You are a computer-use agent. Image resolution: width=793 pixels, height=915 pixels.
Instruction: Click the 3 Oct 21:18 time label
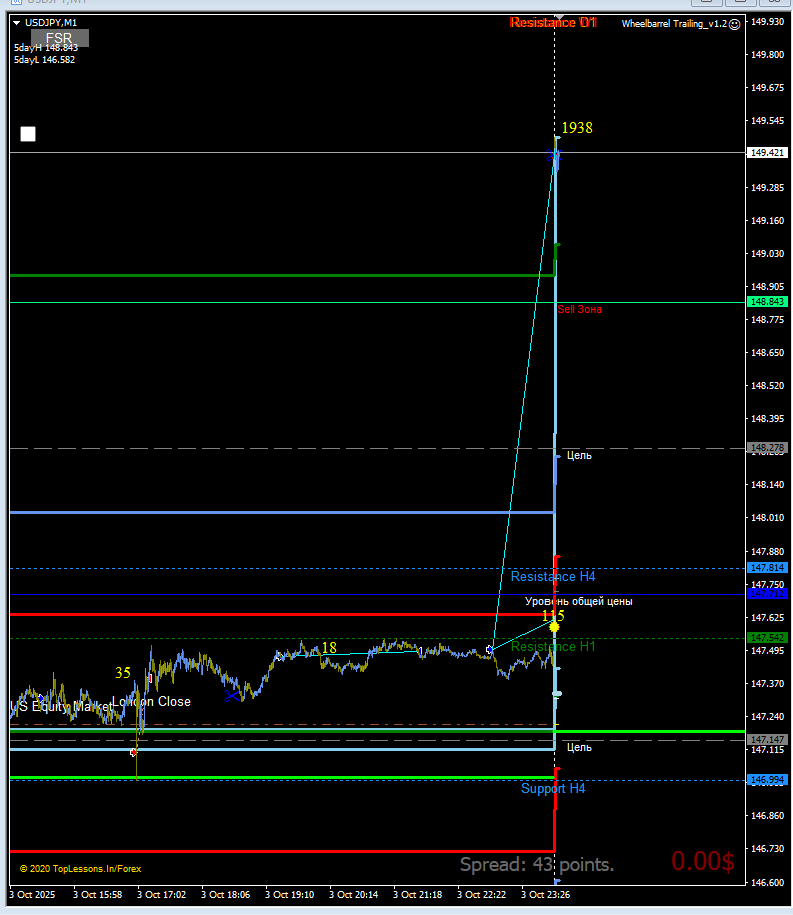[x=418, y=895]
